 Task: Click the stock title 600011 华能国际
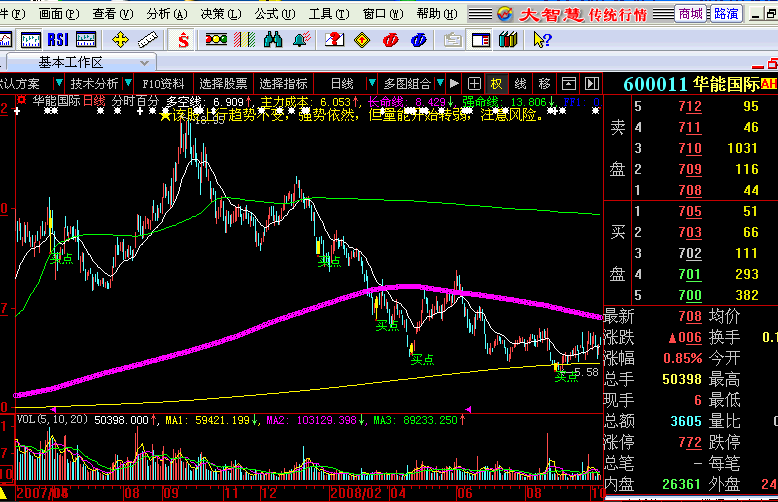[691, 84]
